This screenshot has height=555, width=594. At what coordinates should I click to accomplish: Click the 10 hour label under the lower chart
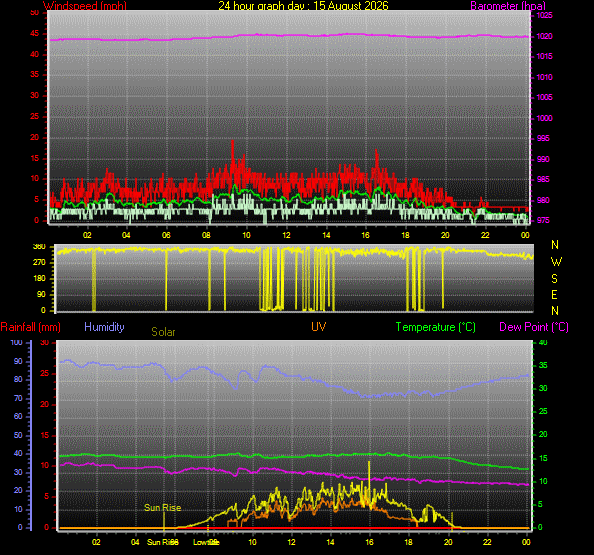(252, 542)
